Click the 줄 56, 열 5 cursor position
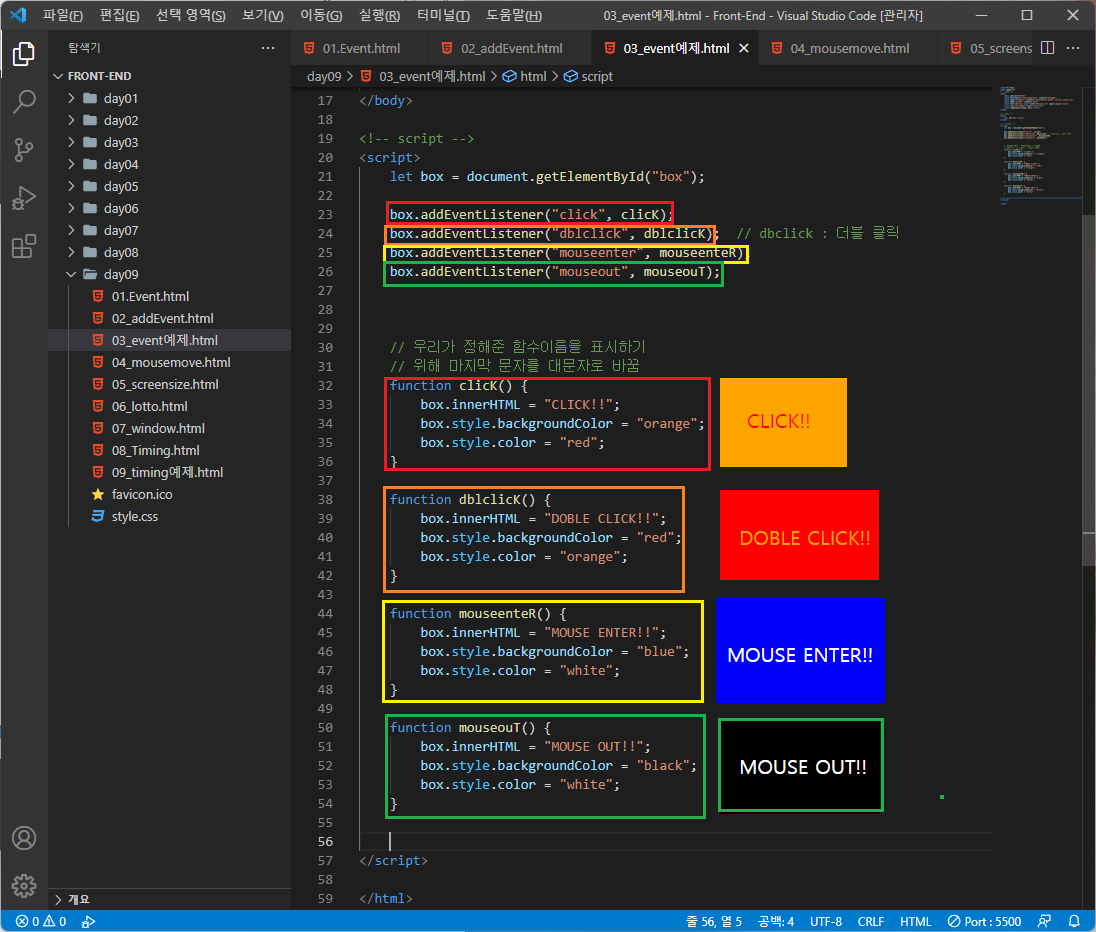This screenshot has height=932, width=1096. [714, 922]
